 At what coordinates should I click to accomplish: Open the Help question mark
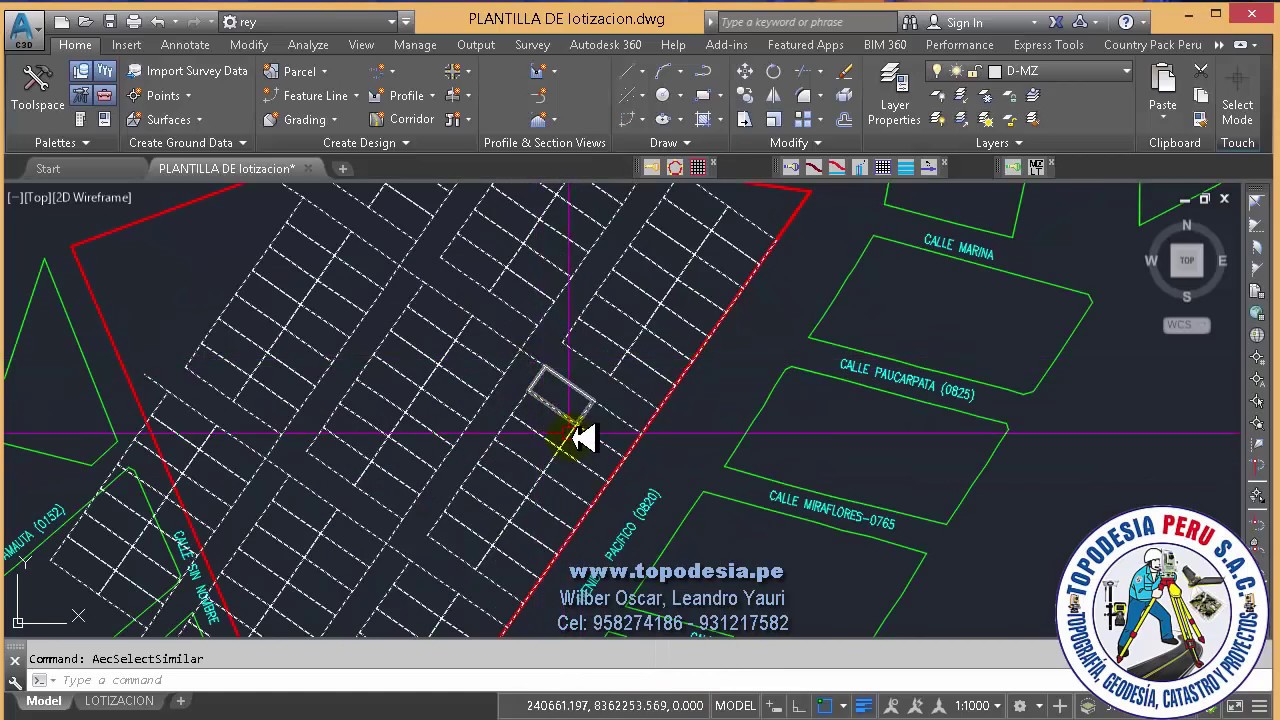point(1126,22)
